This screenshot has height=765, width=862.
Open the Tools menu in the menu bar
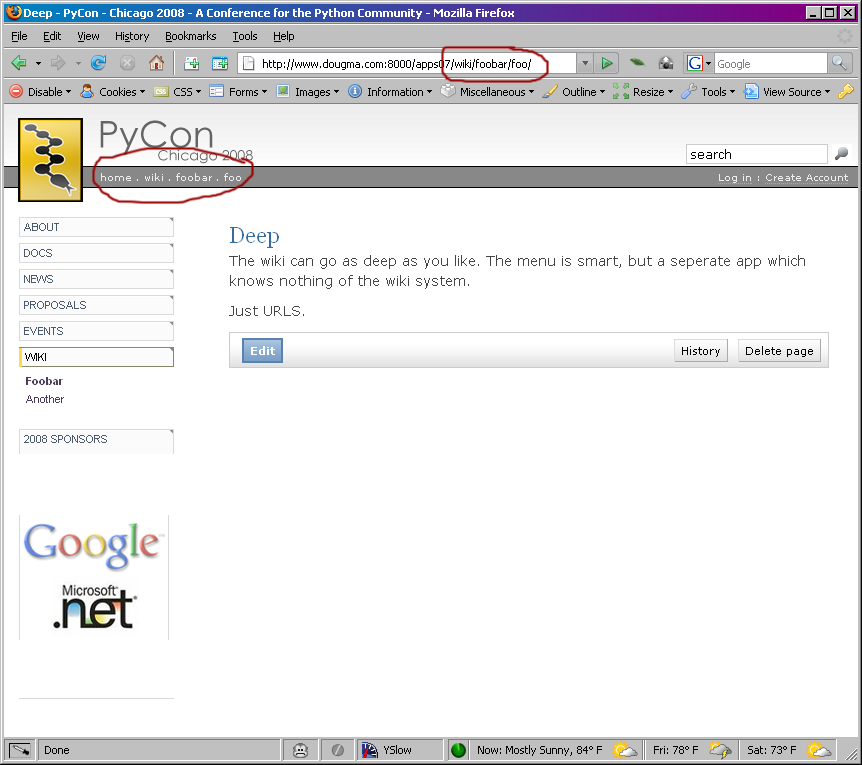click(x=245, y=36)
